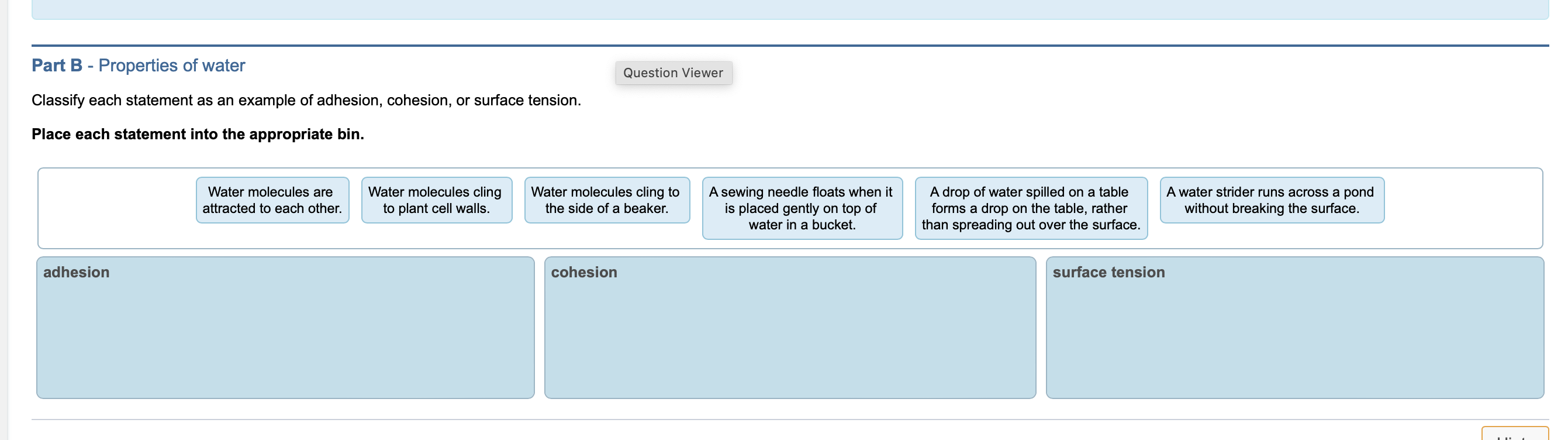Click the cohesion bin label
The image size is (1568, 440).
pos(583,273)
